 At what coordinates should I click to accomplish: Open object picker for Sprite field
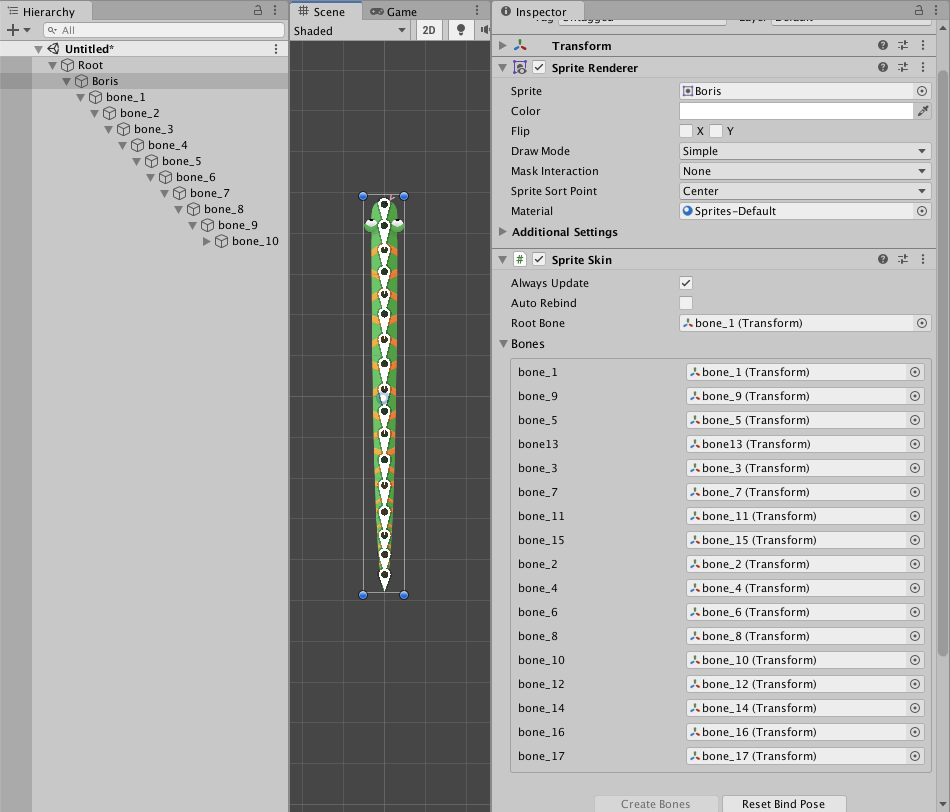[922, 91]
